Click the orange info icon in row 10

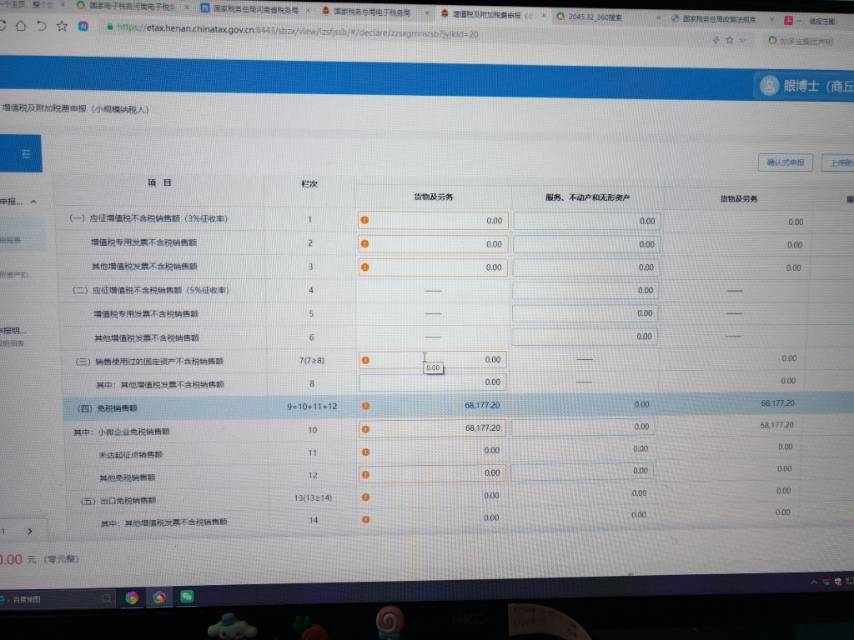[x=365, y=428]
